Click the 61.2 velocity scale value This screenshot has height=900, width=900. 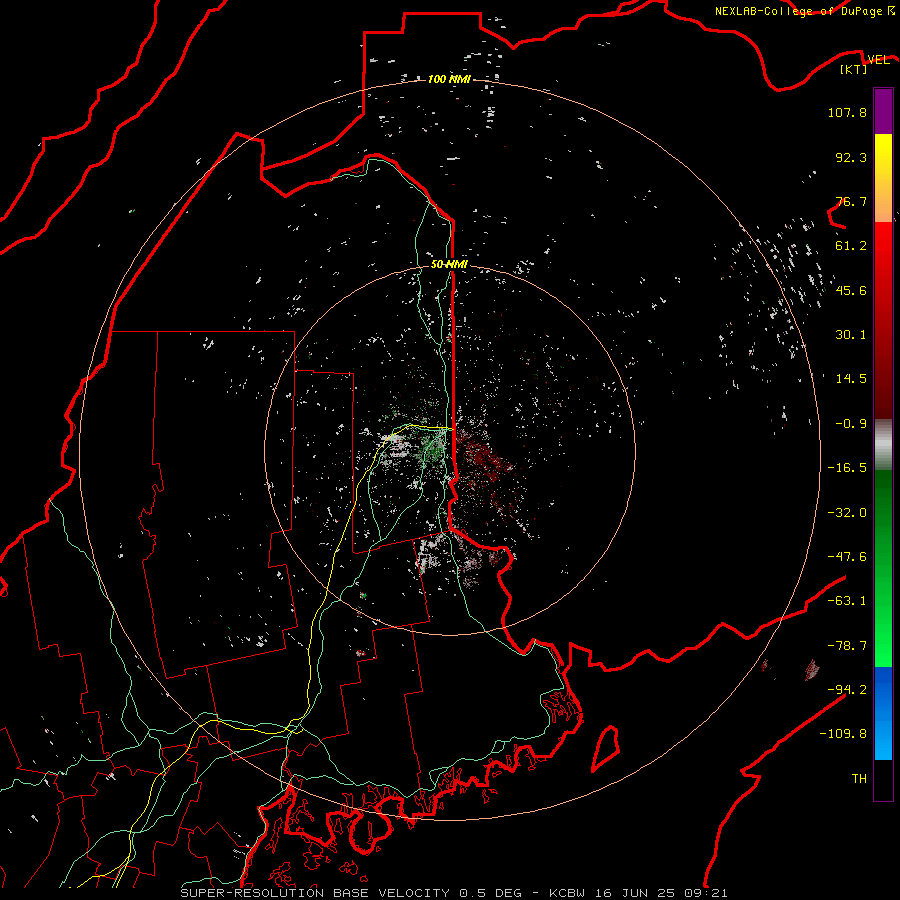(851, 246)
